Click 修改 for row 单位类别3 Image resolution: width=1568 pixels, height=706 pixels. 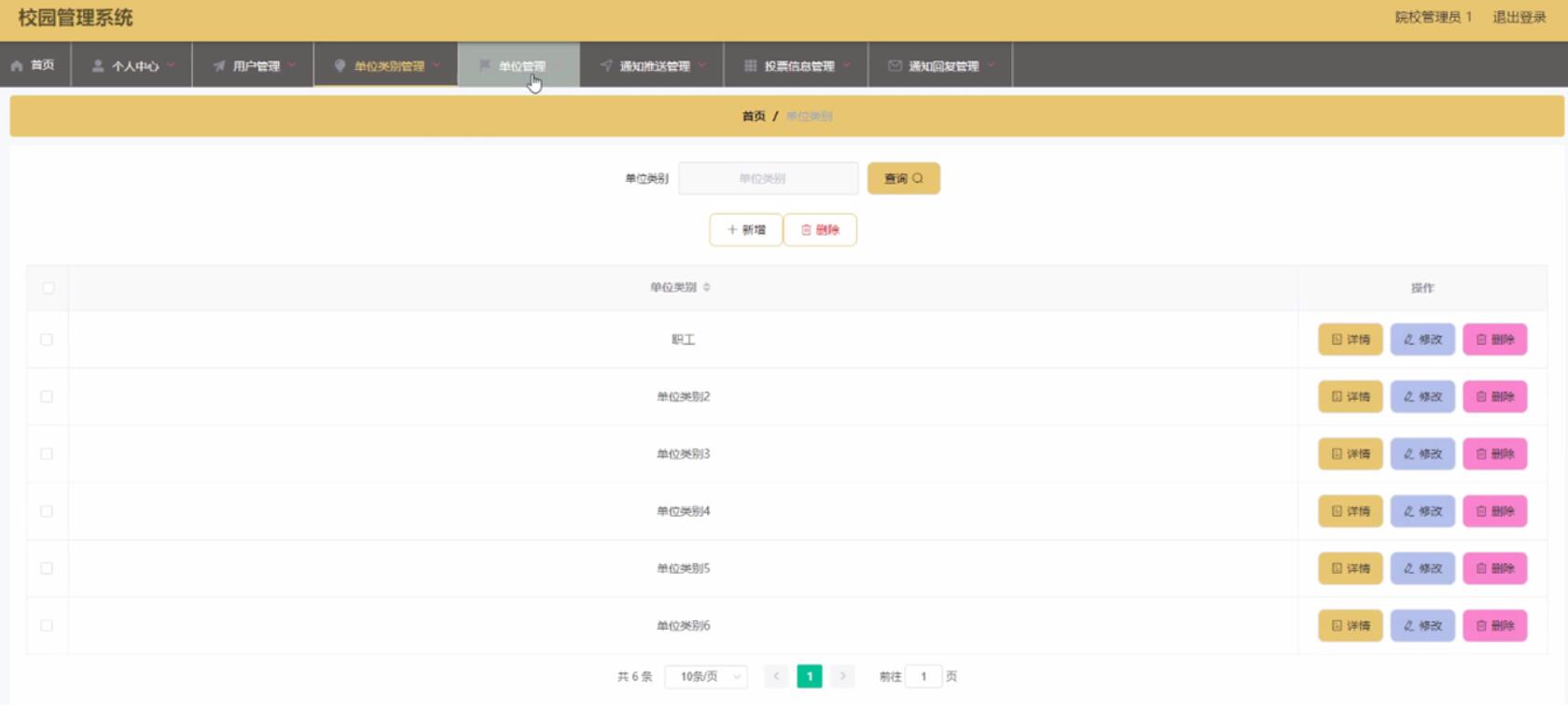tap(1422, 454)
